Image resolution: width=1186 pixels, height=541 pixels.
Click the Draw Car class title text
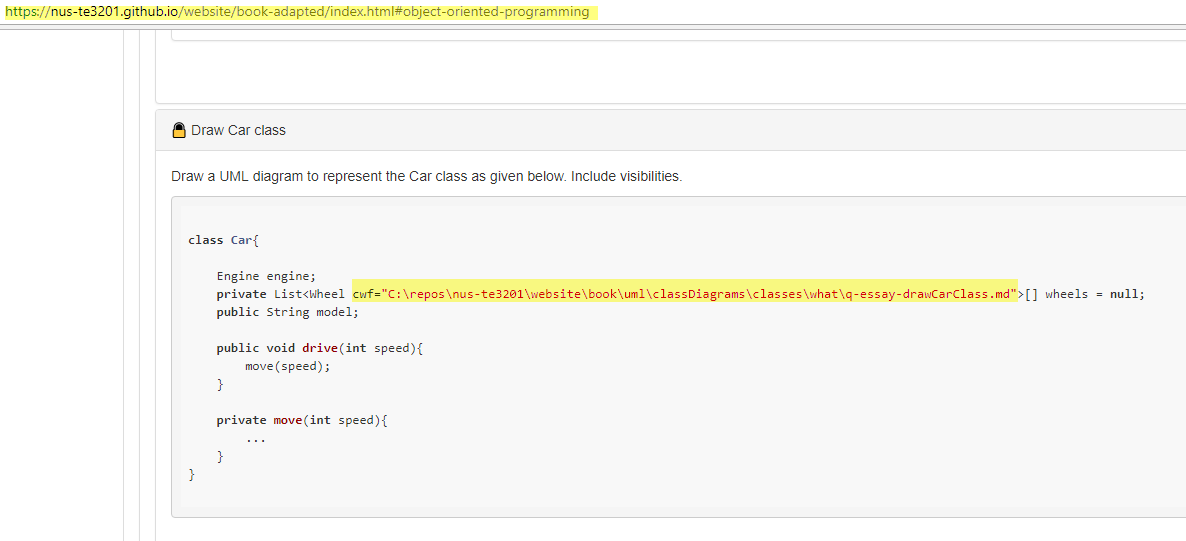coord(238,130)
